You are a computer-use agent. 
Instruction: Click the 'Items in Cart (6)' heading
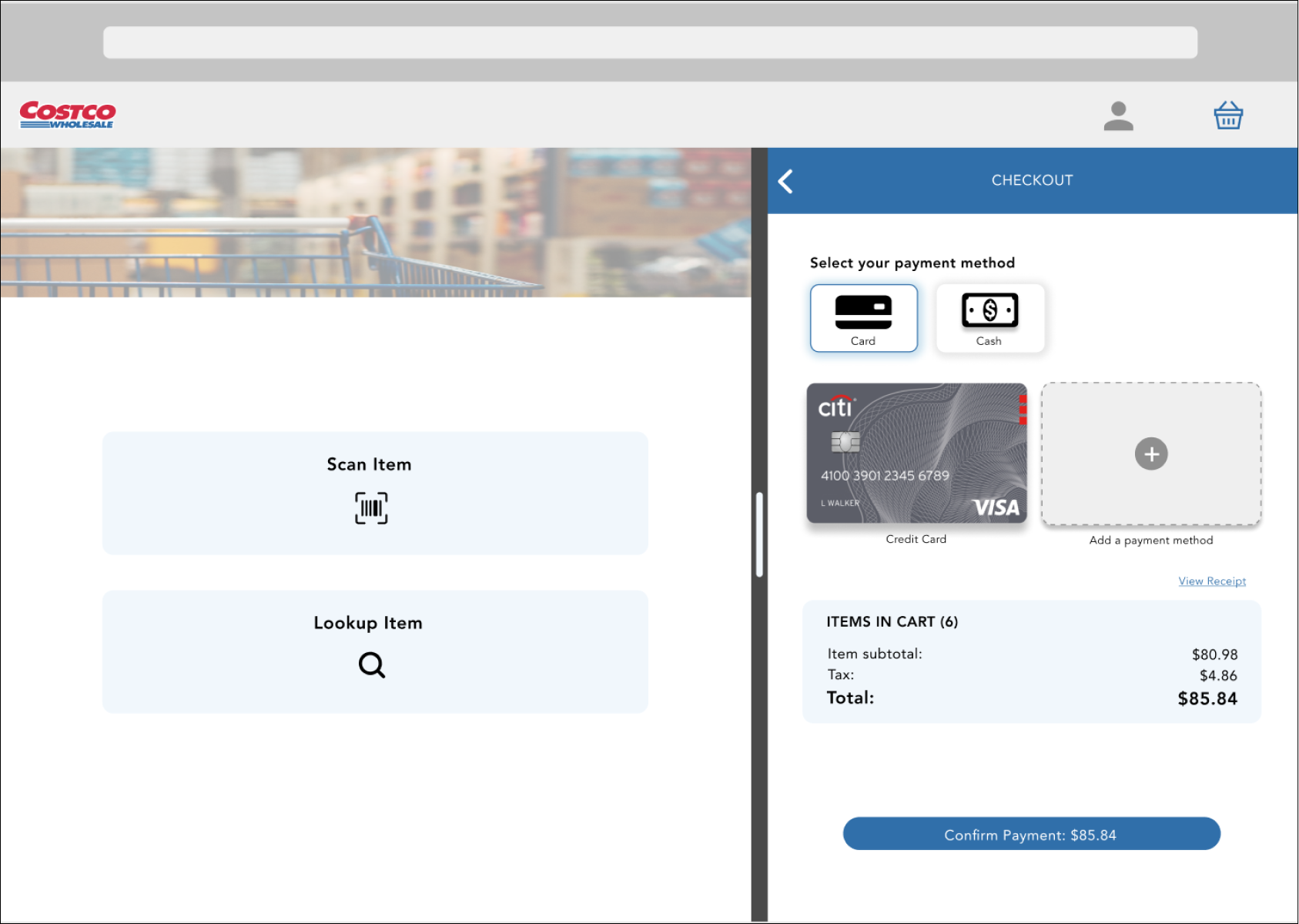click(892, 622)
